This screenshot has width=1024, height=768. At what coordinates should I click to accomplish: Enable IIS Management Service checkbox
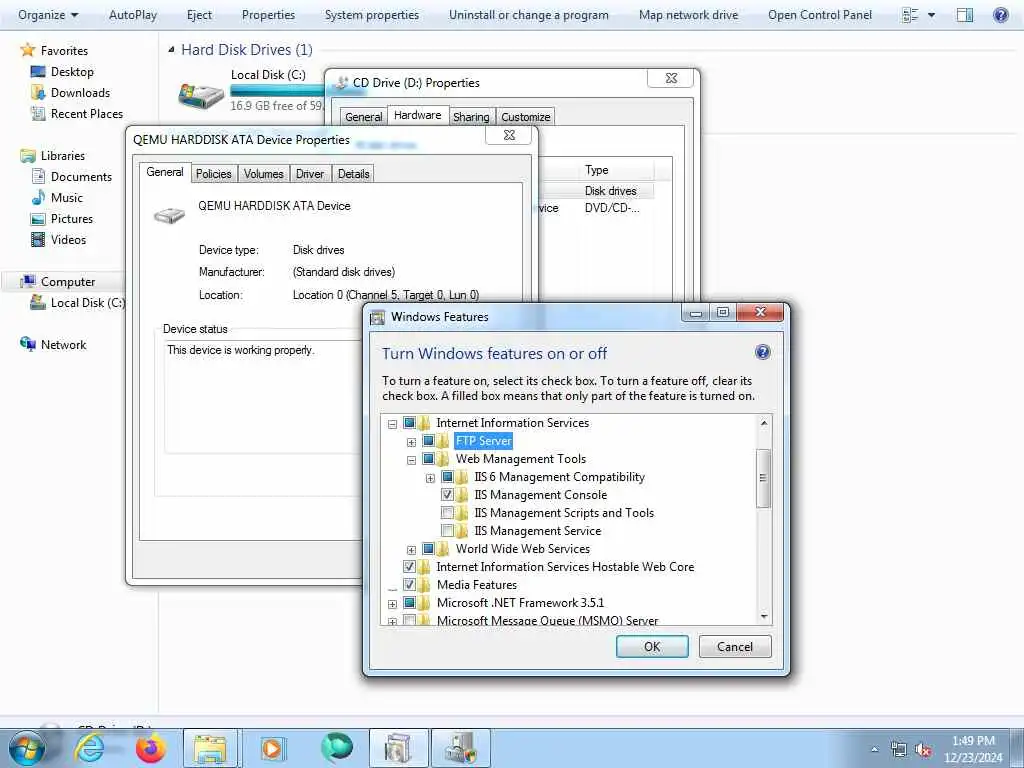click(447, 530)
